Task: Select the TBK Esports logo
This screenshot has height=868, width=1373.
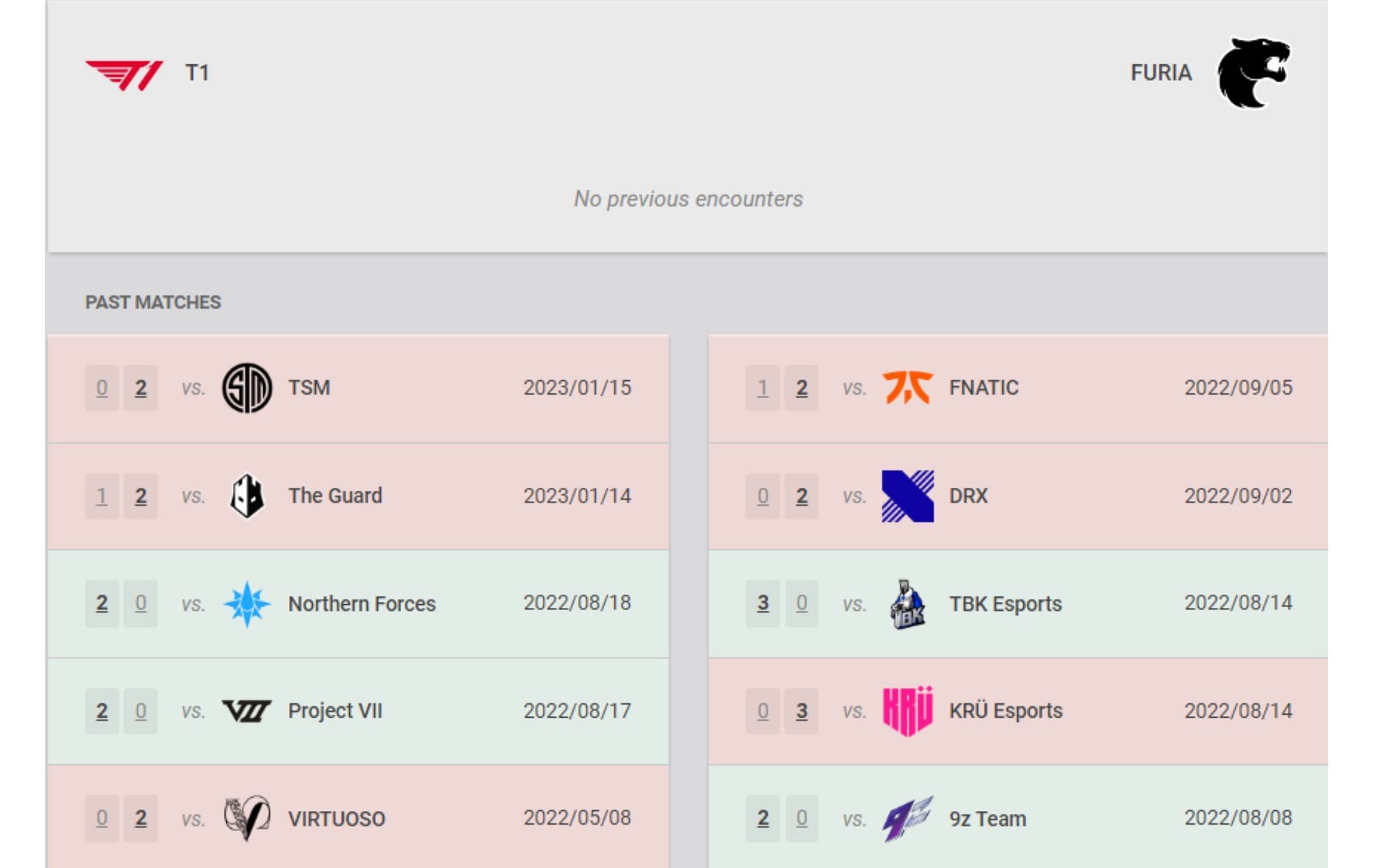Action: [x=908, y=604]
